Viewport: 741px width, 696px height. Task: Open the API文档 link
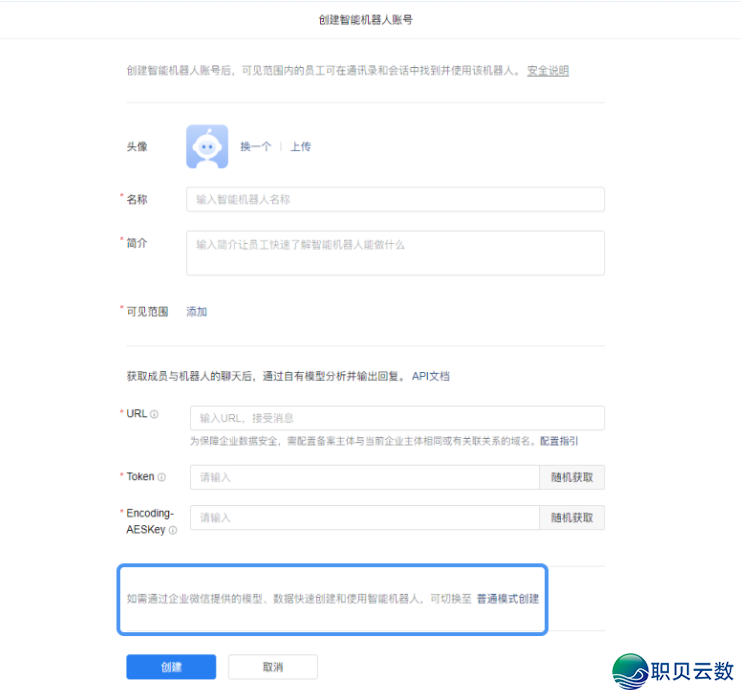[431, 377]
